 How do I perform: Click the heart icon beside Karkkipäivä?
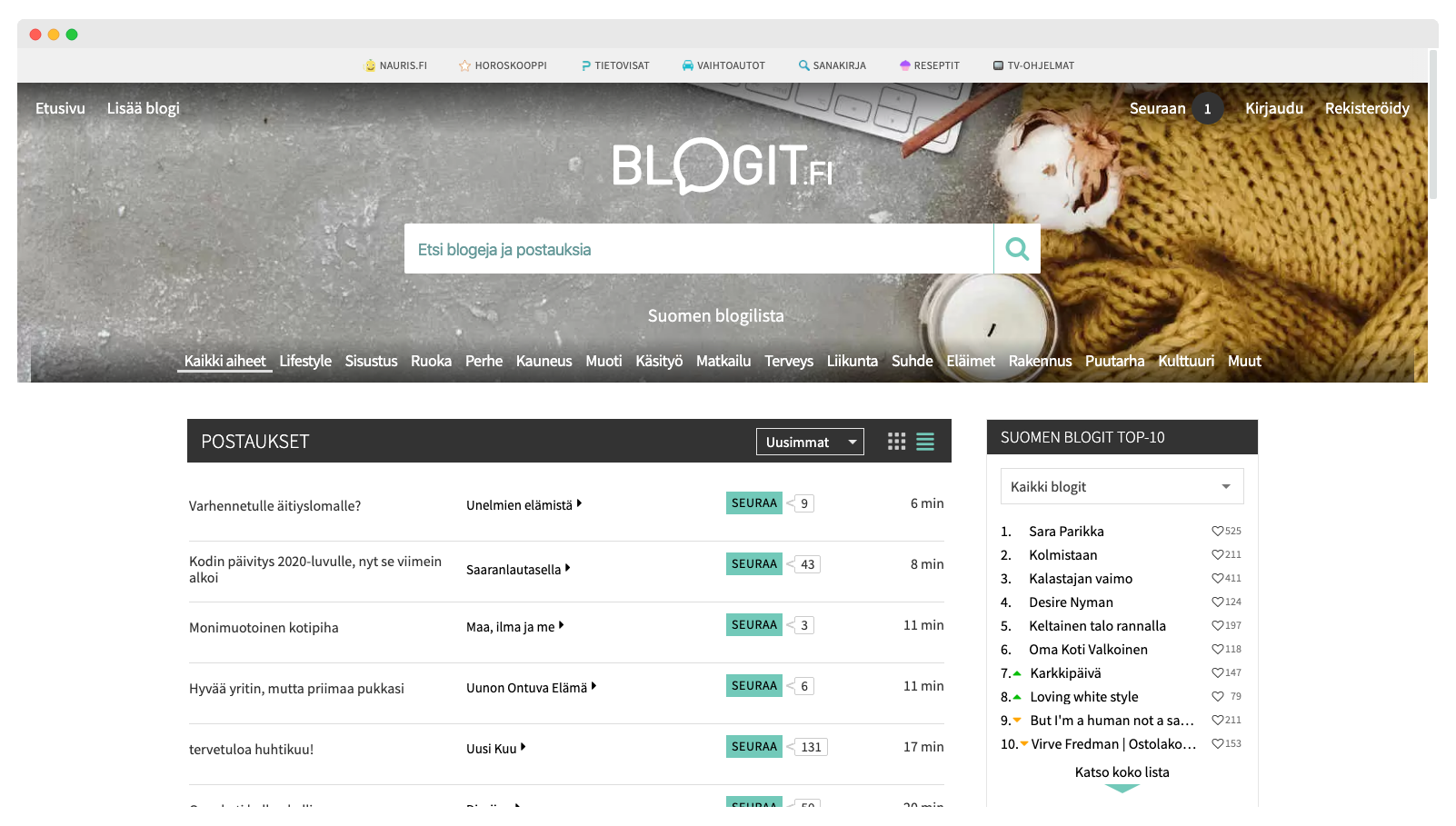pyautogui.click(x=1217, y=672)
